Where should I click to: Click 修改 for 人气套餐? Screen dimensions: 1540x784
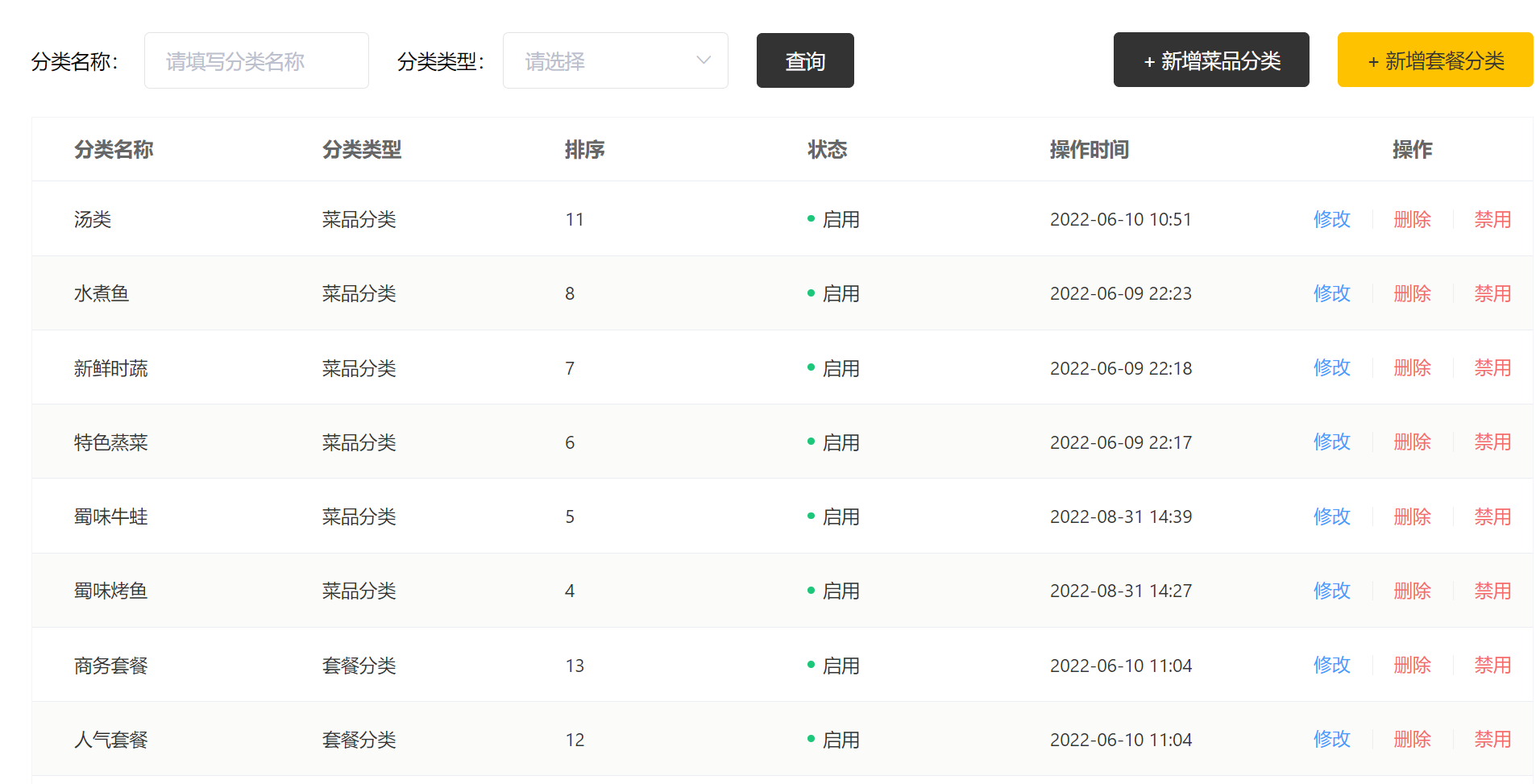coord(1331,740)
